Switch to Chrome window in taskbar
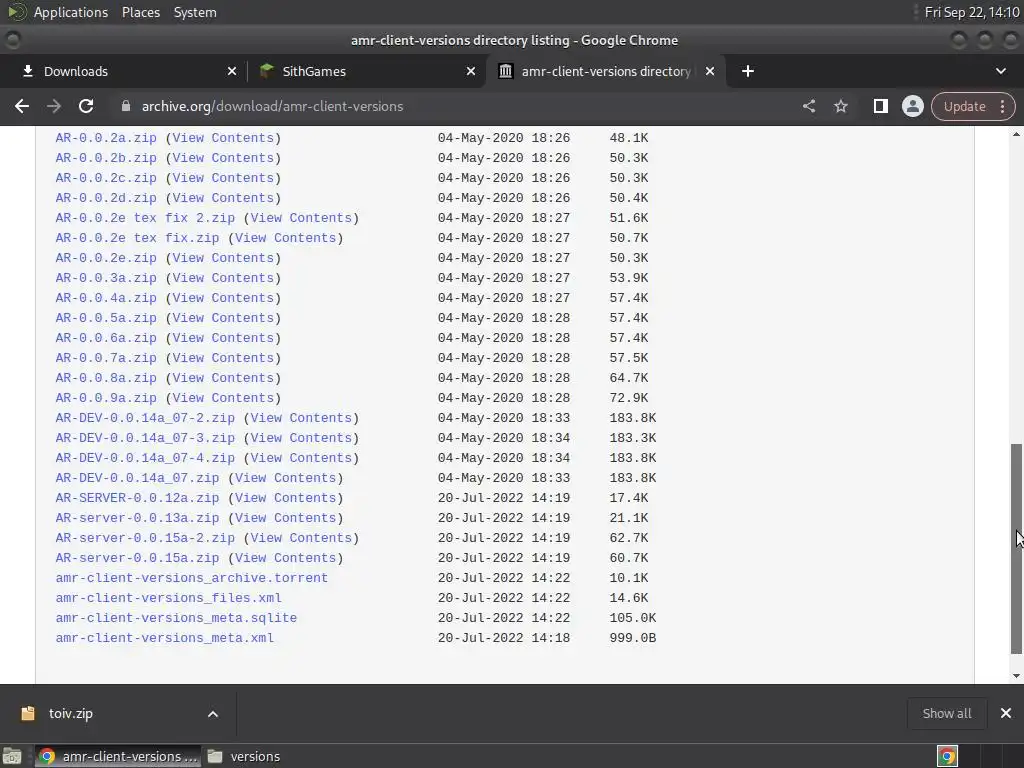This screenshot has width=1024, height=768. (118, 756)
